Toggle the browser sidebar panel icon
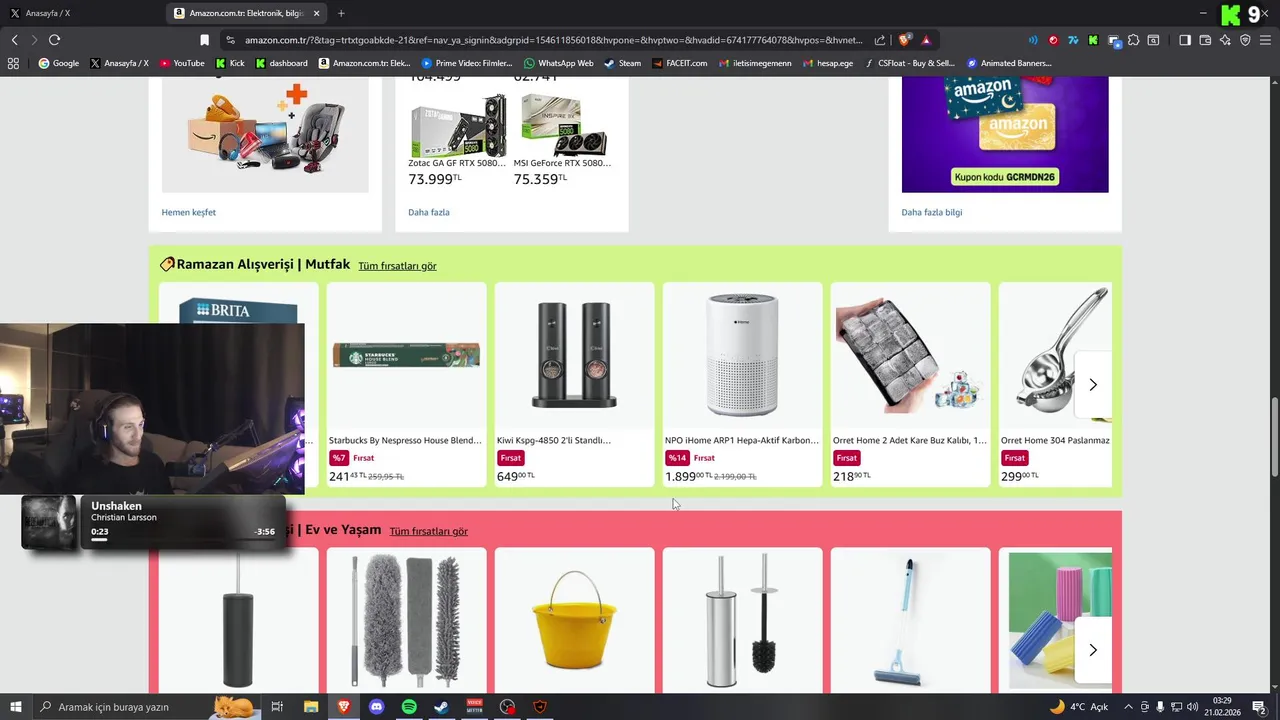The width and height of the screenshot is (1280, 720). (1185, 40)
